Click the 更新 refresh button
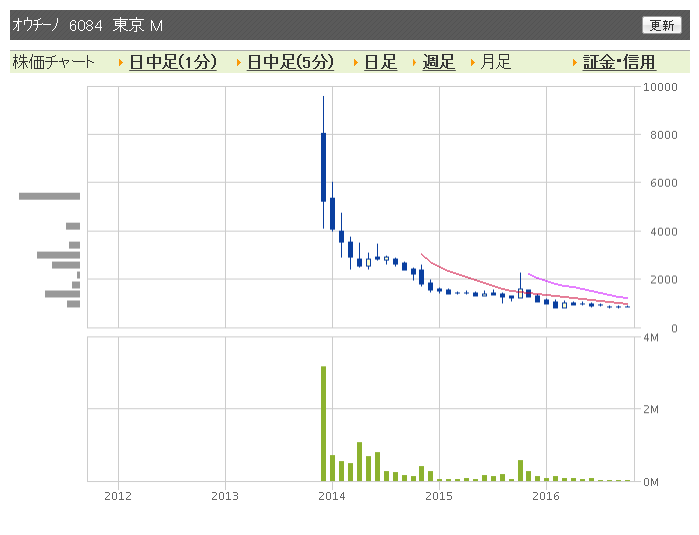699x535 pixels. coord(662,25)
